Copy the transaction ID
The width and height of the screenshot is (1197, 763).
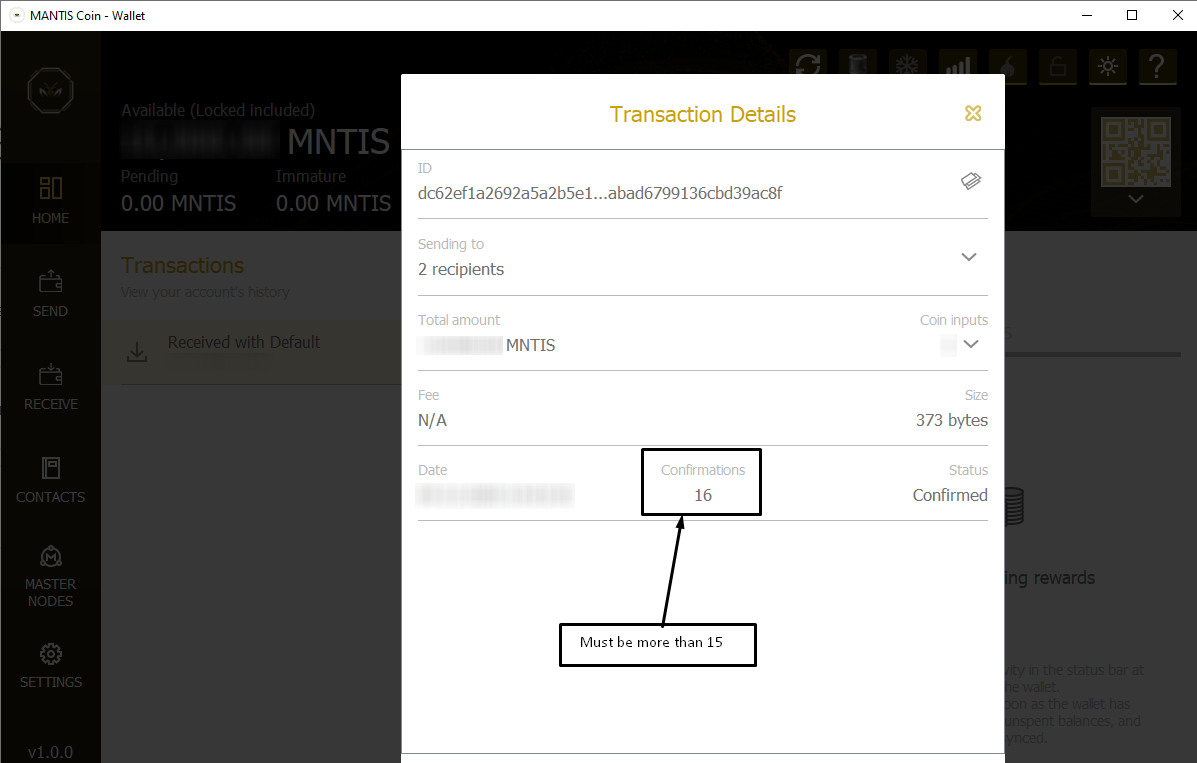(970, 181)
